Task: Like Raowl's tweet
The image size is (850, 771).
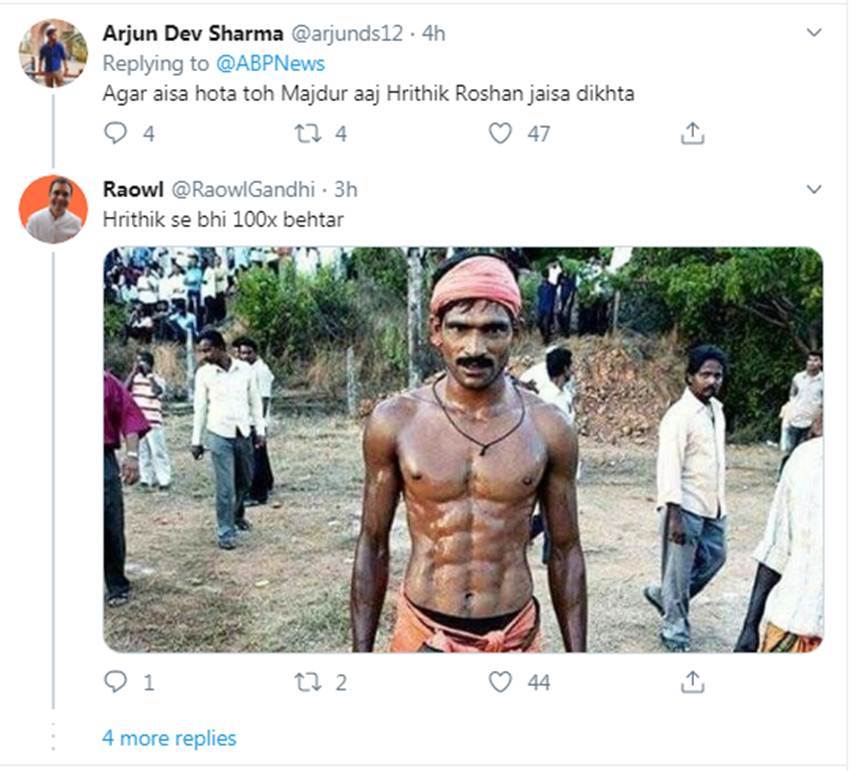Action: pyautogui.click(x=500, y=682)
